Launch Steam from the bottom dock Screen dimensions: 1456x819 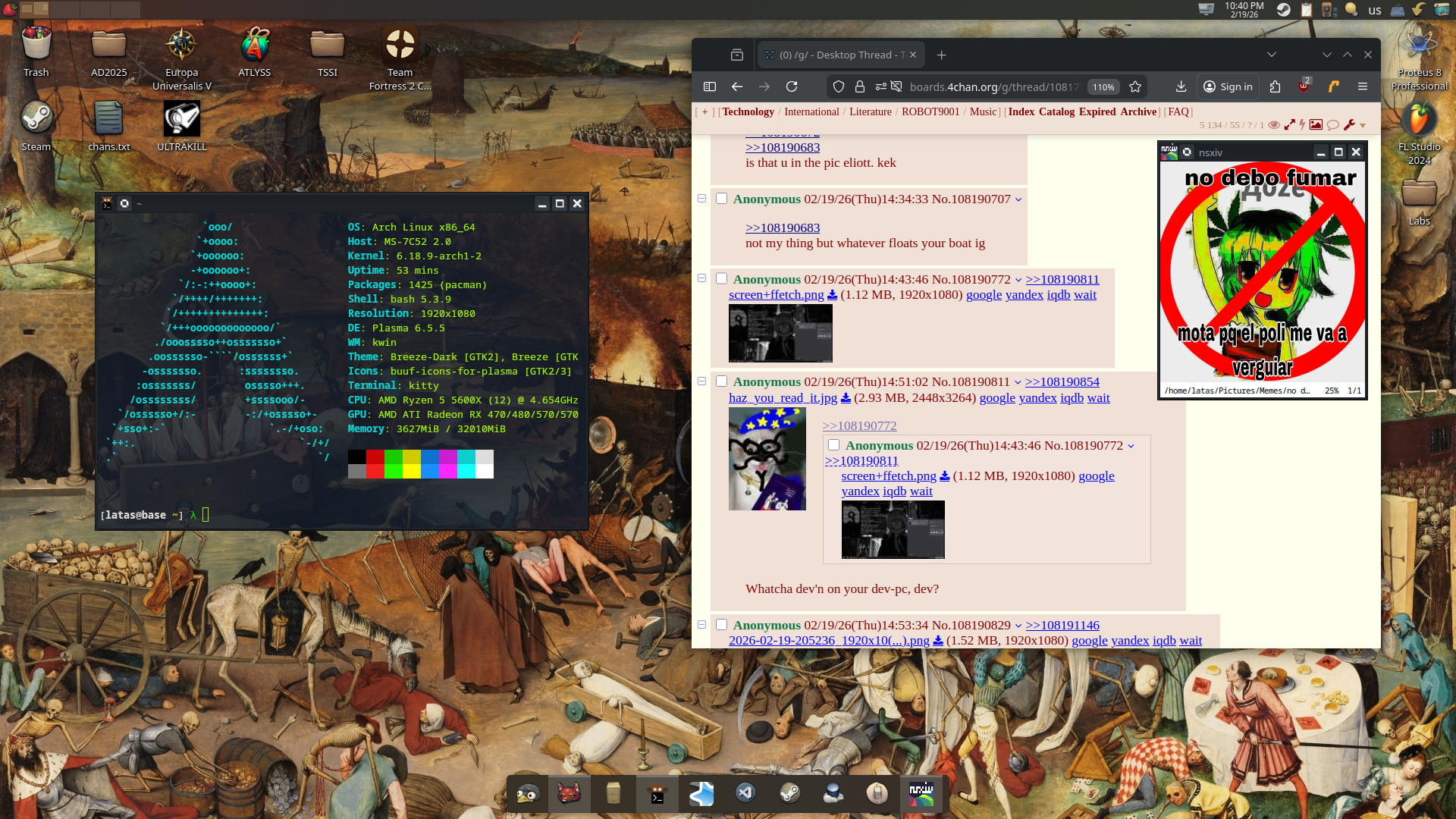[x=789, y=794]
